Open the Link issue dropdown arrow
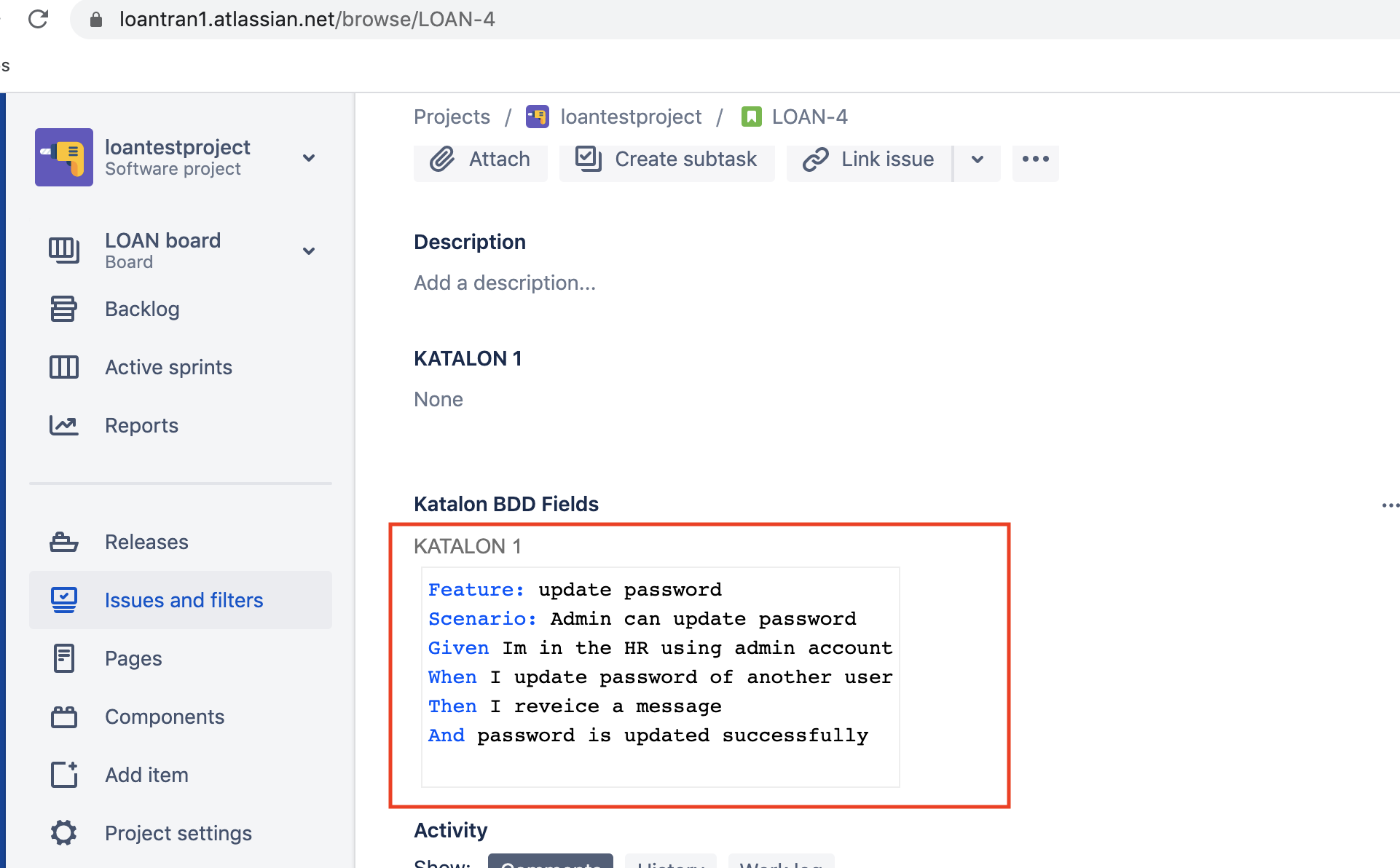Viewport: 1400px width, 868px height. click(x=977, y=161)
